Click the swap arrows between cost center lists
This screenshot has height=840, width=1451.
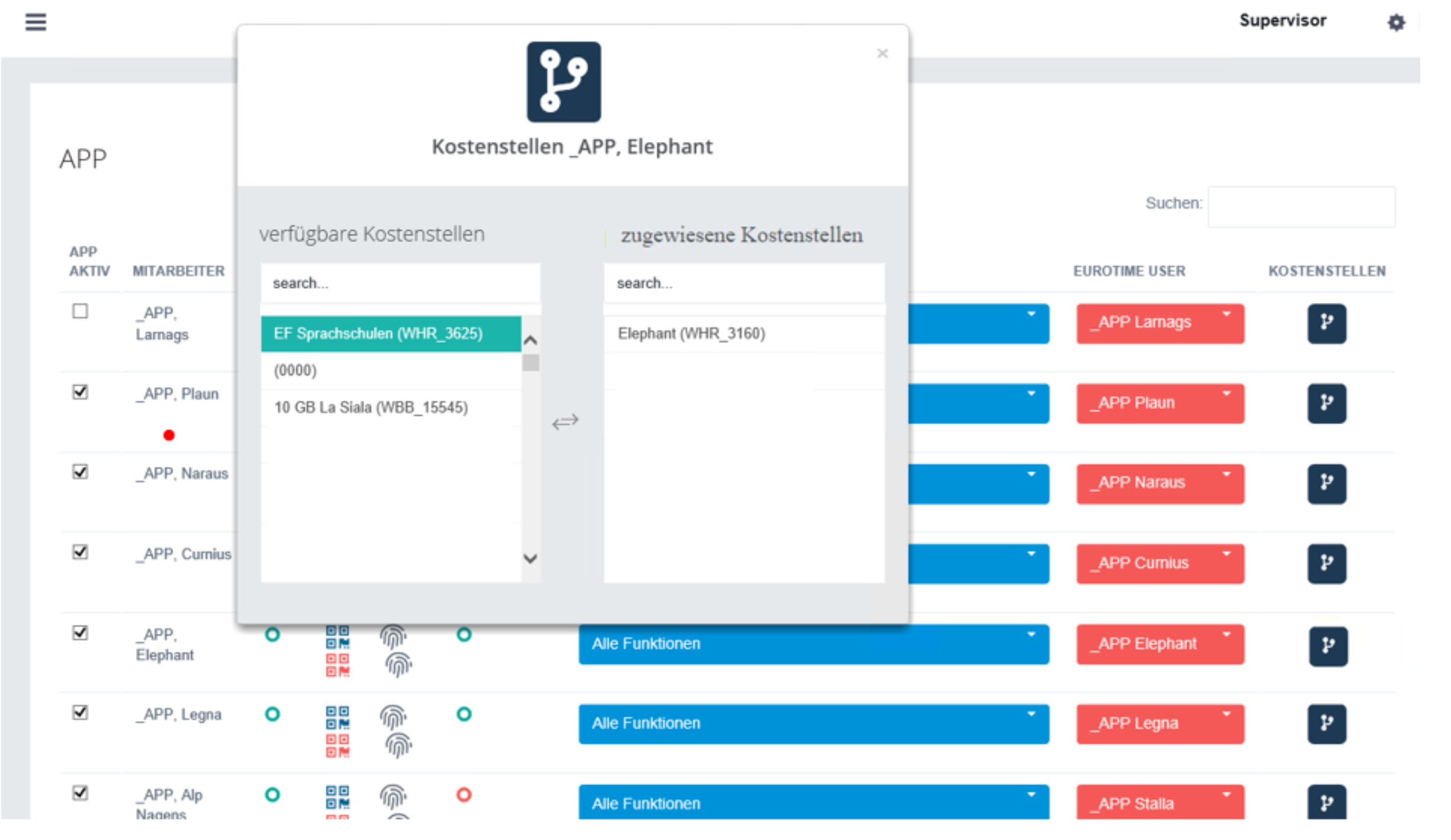[x=565, y=422]
